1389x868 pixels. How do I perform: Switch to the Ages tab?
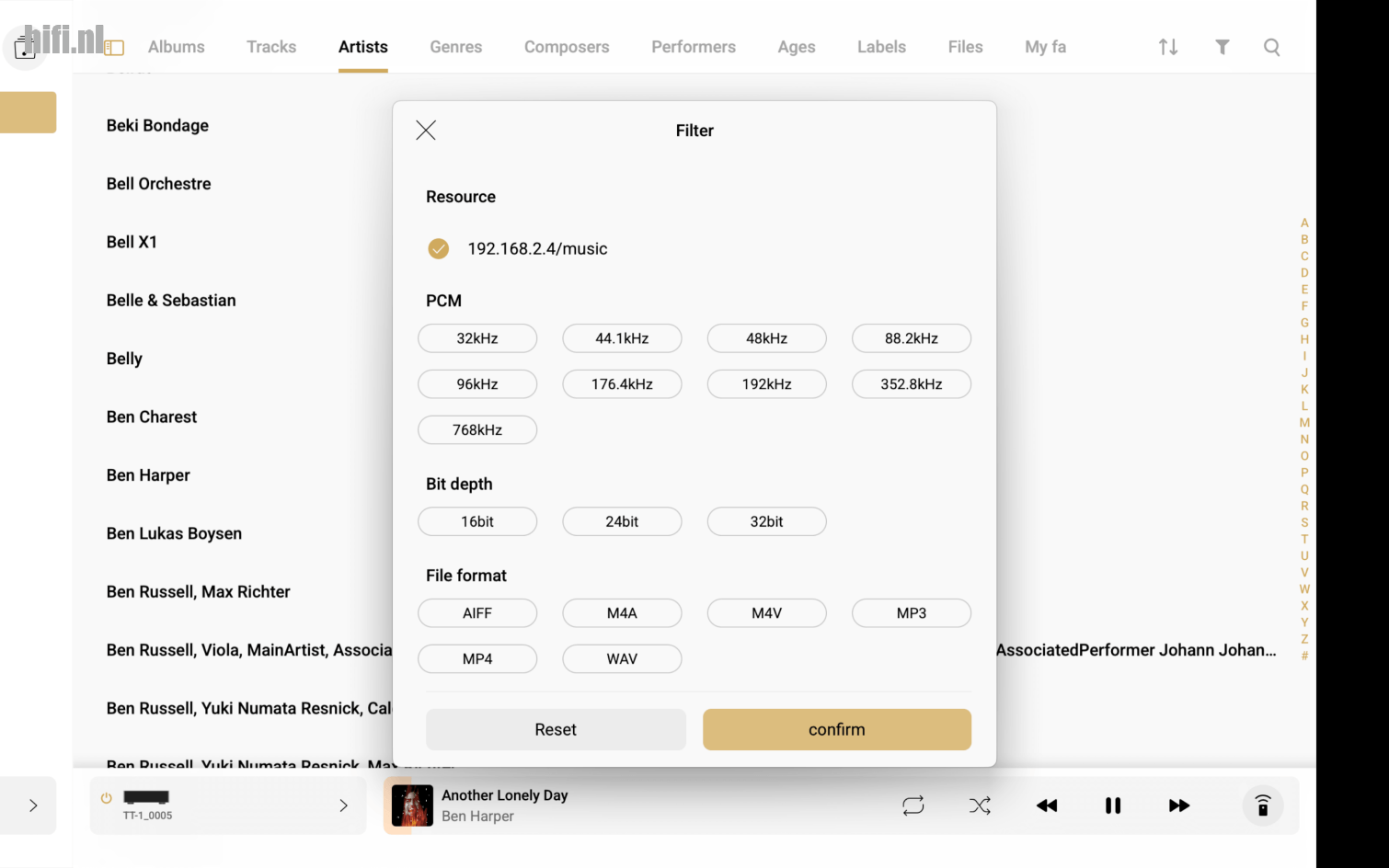tap(797, 47)
